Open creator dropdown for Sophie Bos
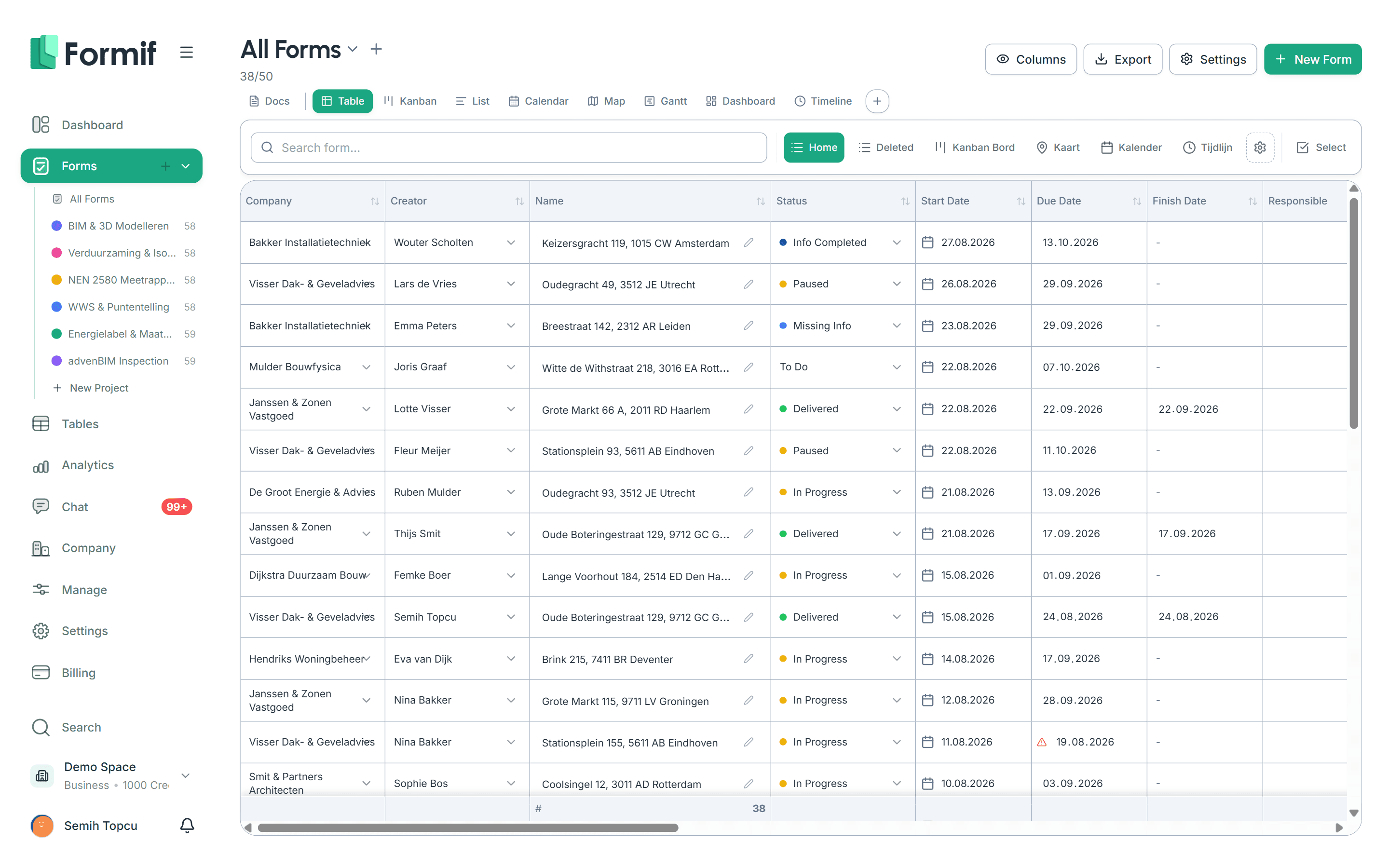 point(510,783)
